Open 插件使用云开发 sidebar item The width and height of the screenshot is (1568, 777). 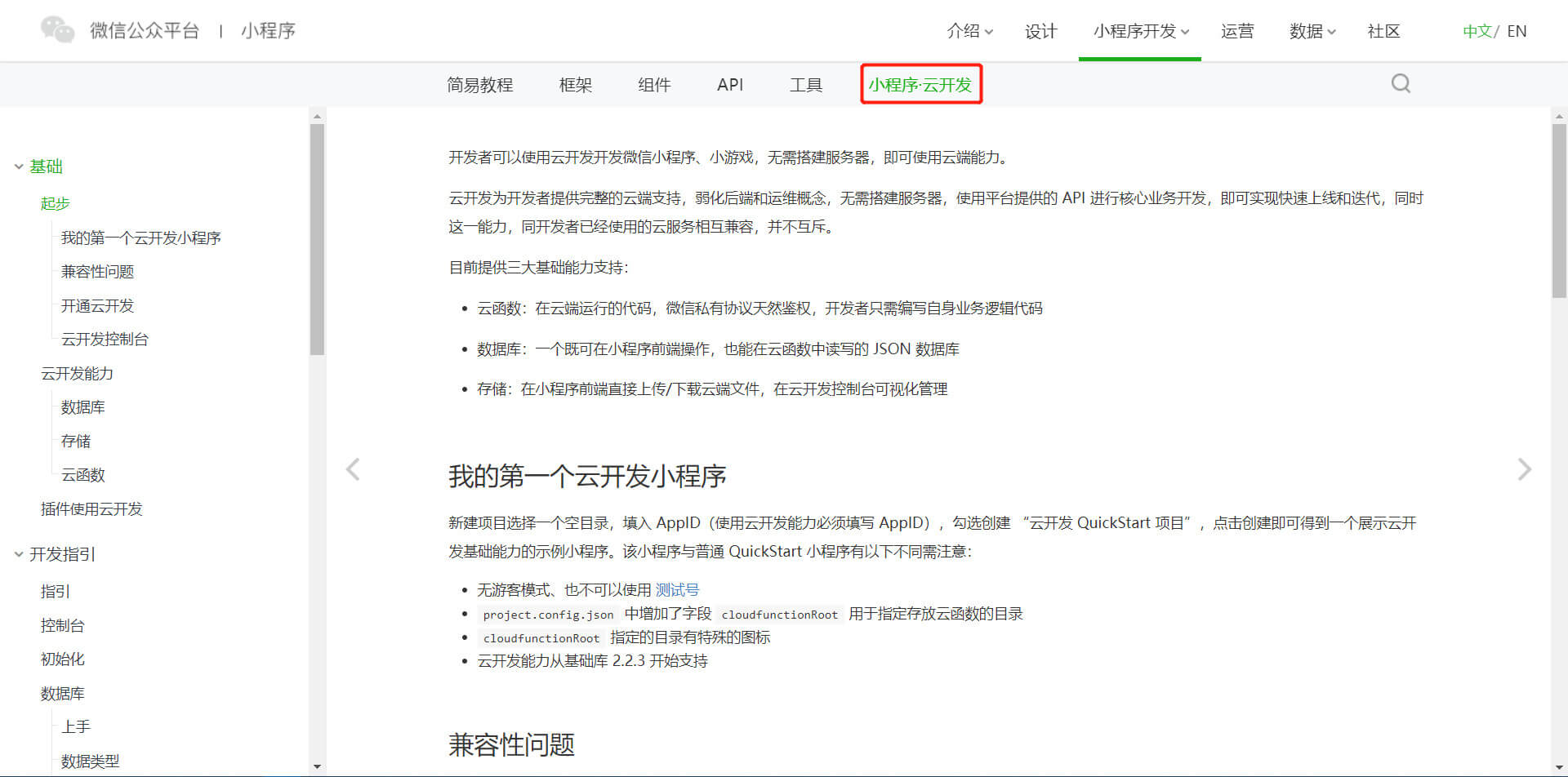pos(91,508)
